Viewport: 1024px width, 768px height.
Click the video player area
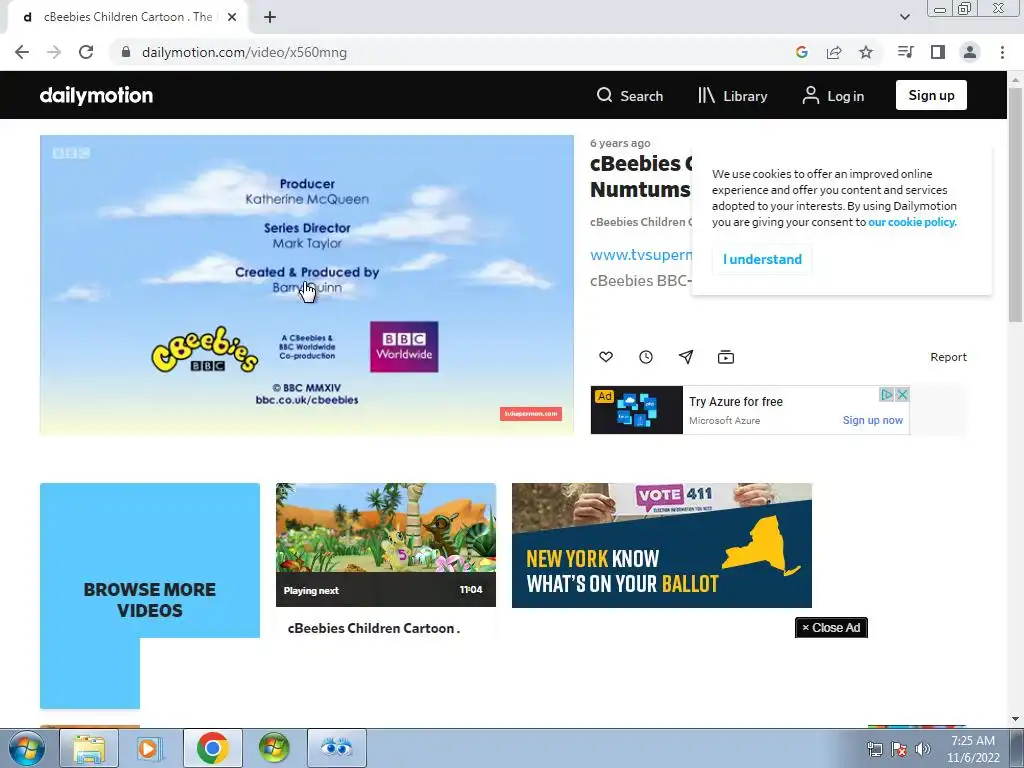(x=307, y=285)
